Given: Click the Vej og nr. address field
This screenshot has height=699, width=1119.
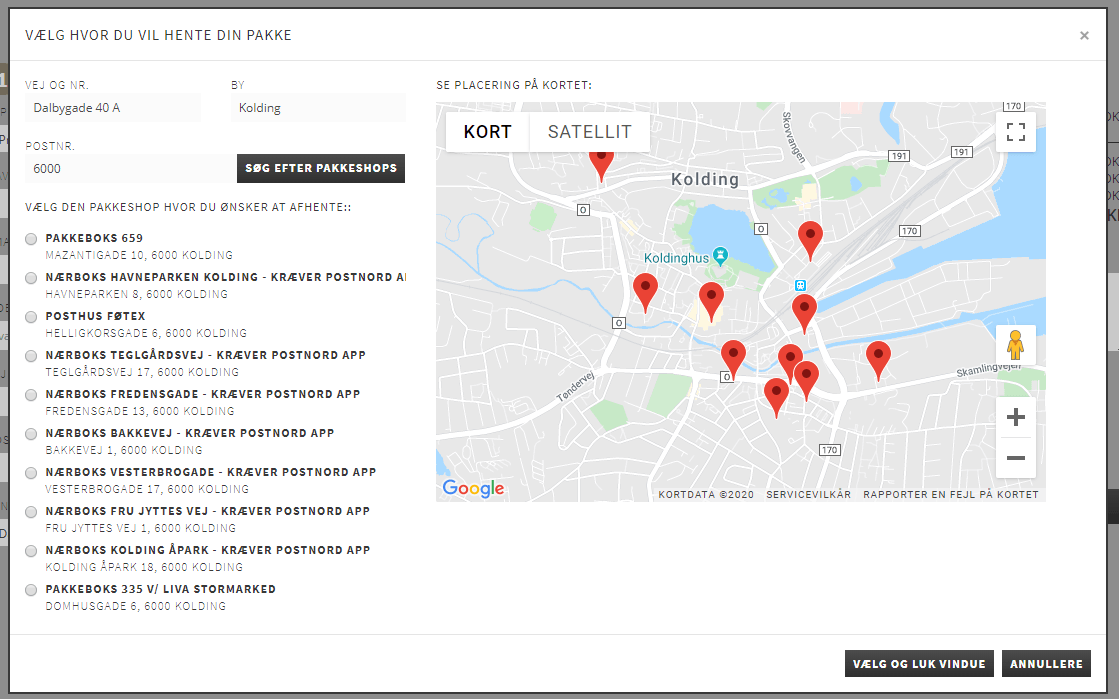Looking at the screenshot, I should tap(113, 108).
